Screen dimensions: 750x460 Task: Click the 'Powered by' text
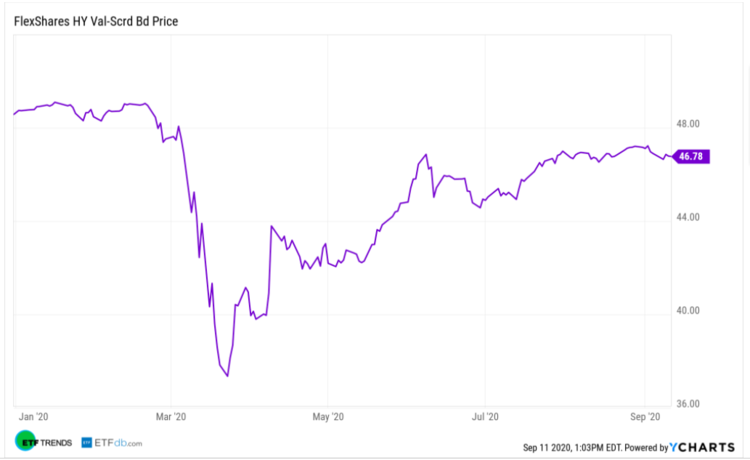click(x=648, y=448)
